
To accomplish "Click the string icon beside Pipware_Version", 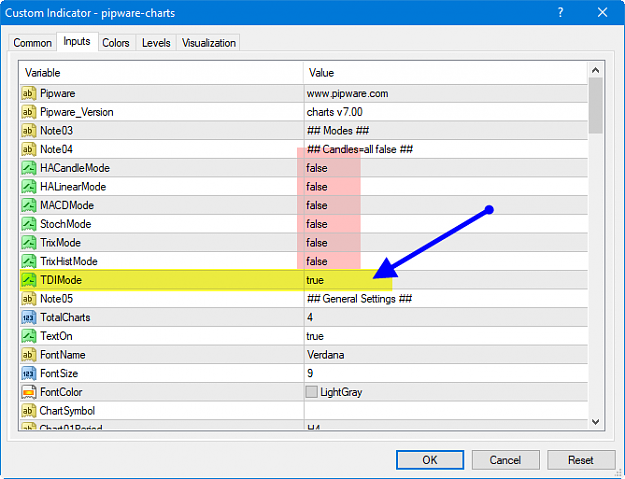I will 28,112.
